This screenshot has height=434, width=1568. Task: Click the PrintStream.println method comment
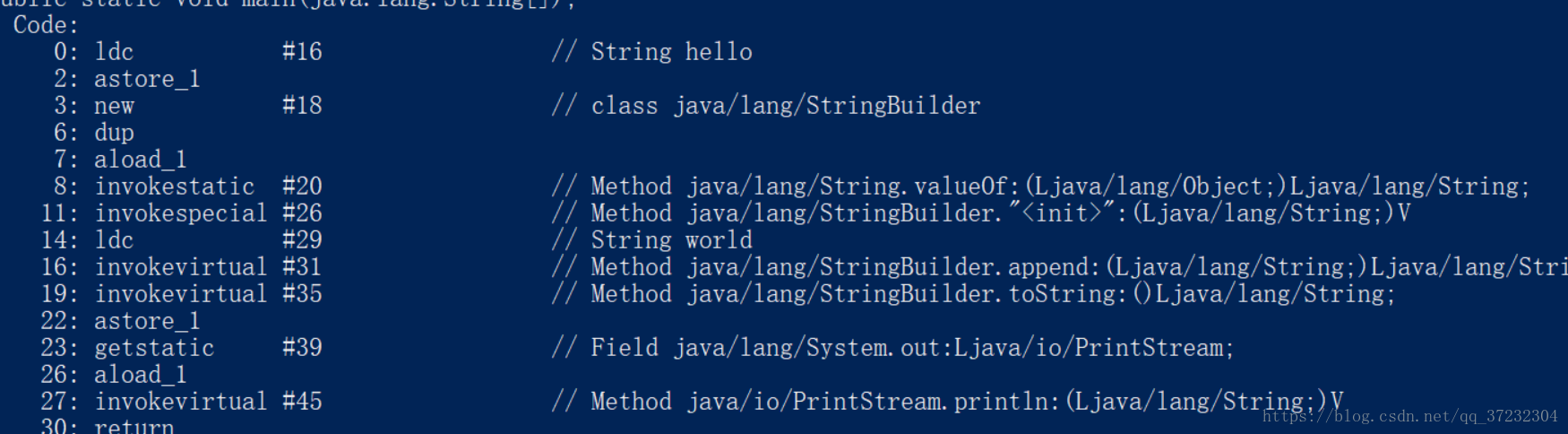tap(948, 402)
